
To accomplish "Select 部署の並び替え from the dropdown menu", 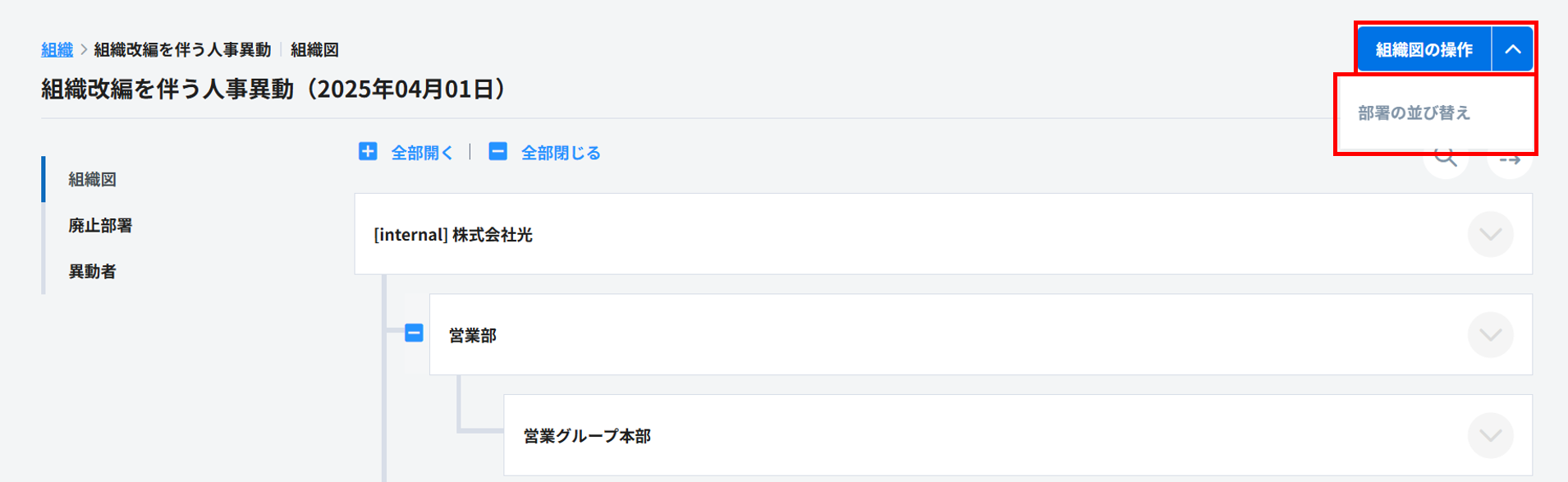I will [1414, 113].
